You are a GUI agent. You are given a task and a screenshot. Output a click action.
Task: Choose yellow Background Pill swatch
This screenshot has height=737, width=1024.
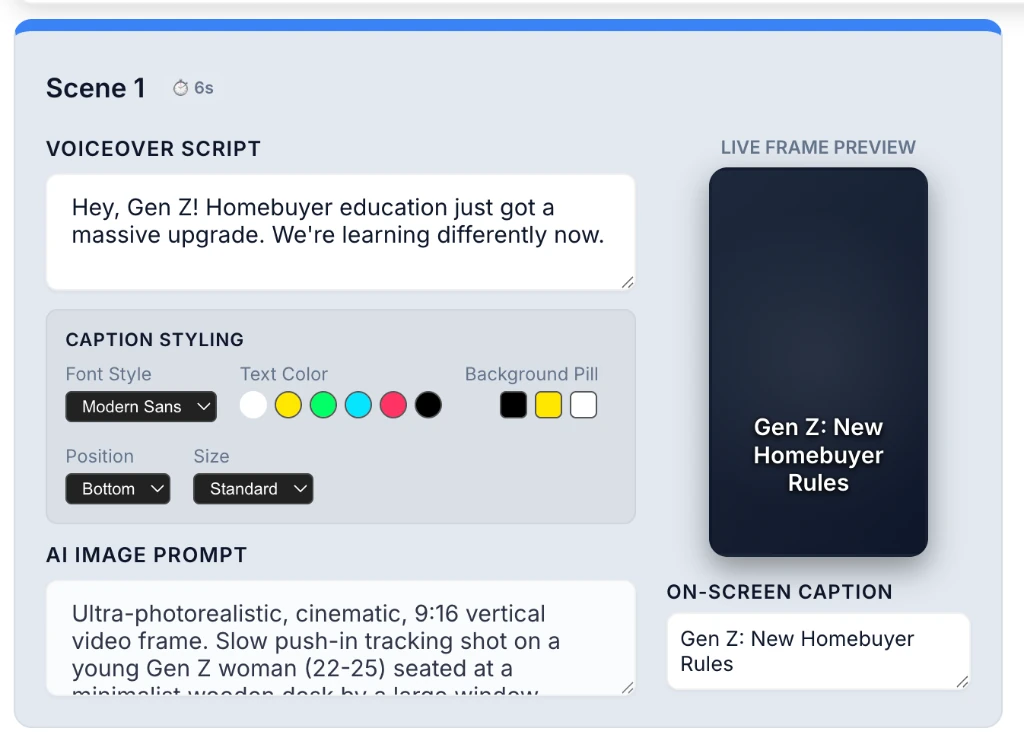coord(549,405)
